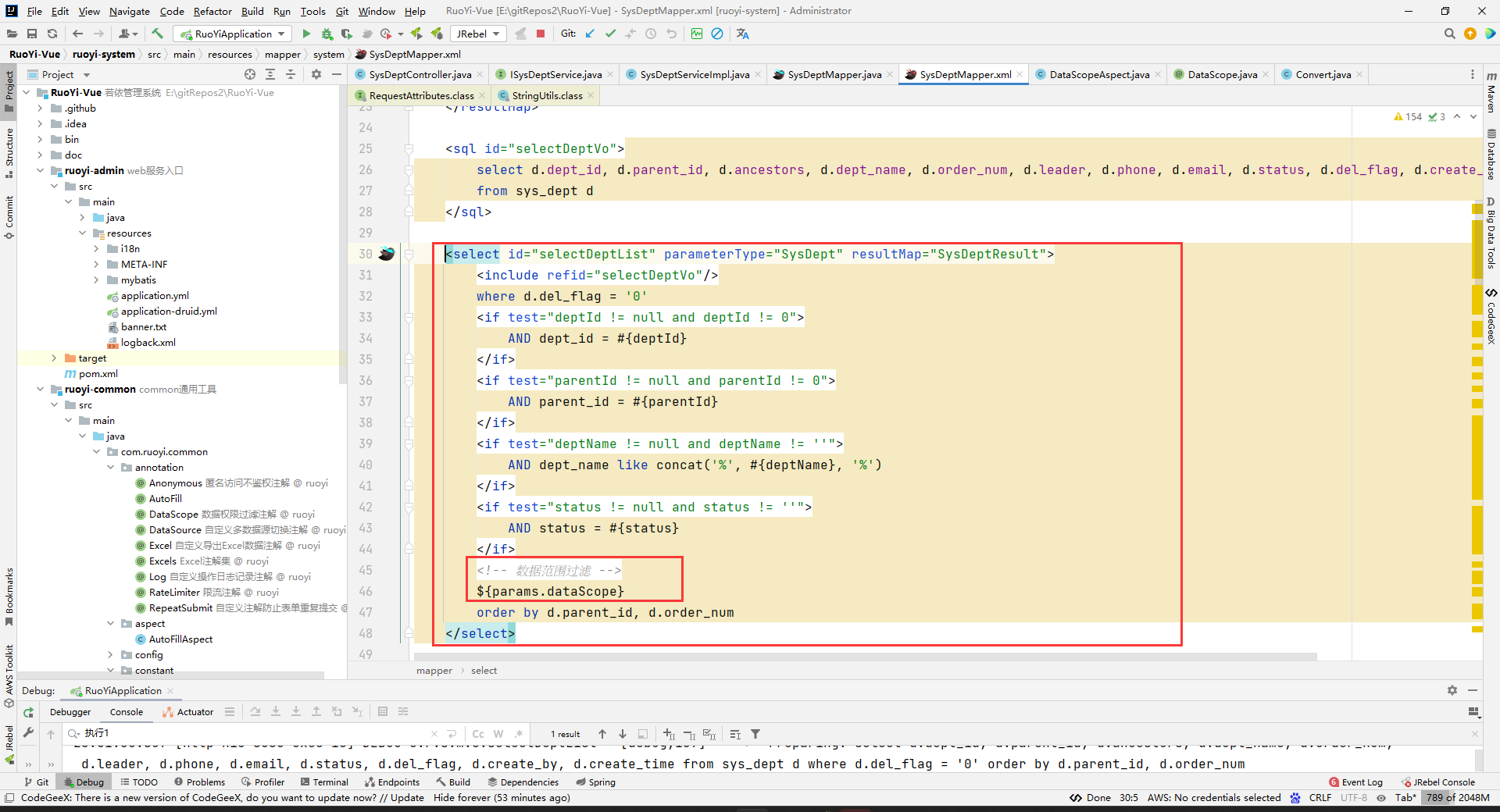Image resolution: width=1500 pixels, height=812 pixels.
Task: Open the Problems tool window
Action: click(x=200, y=782)
